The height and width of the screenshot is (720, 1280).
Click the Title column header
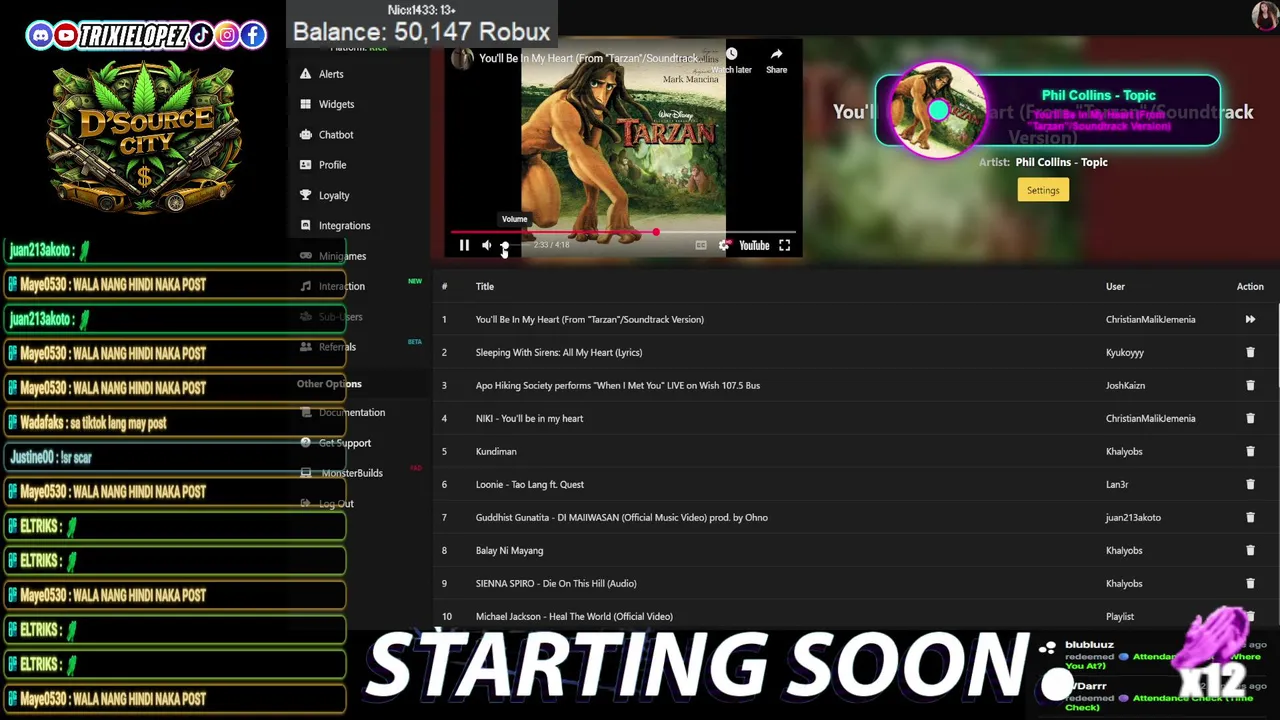[485, 287]
